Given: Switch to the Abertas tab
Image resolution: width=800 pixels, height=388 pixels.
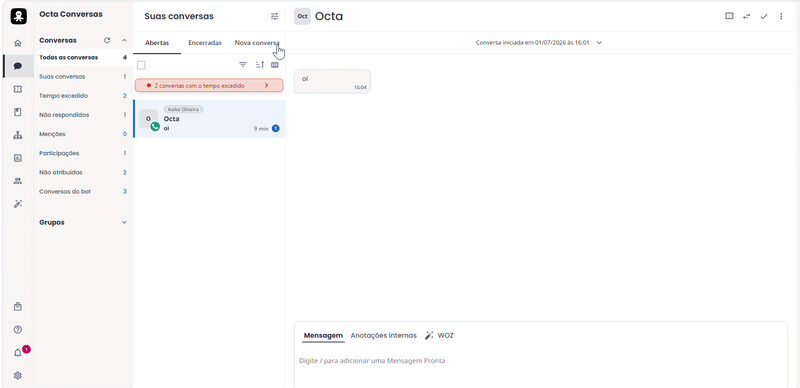Looking at the screenshot, I should [x=157, y=43].
